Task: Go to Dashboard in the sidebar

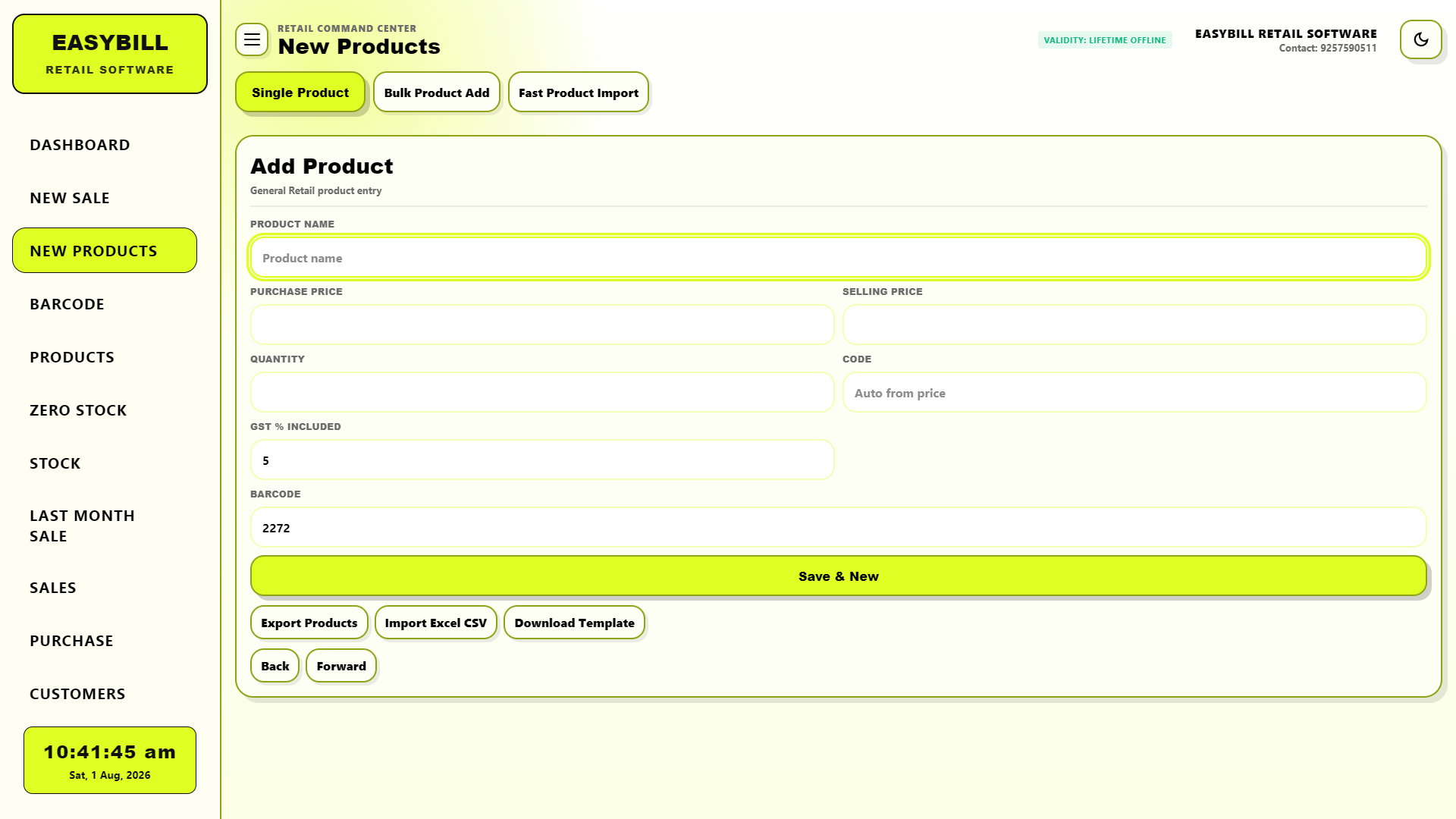Action: [105, 145]
